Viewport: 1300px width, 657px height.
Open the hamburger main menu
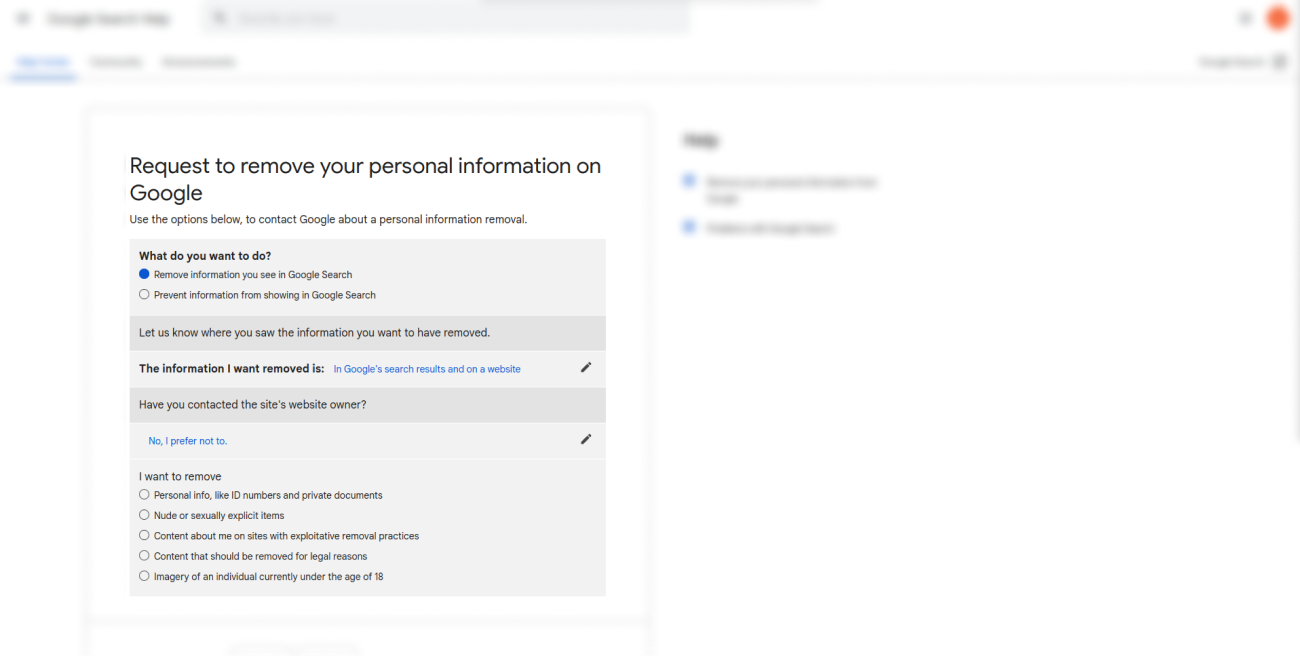23,19
